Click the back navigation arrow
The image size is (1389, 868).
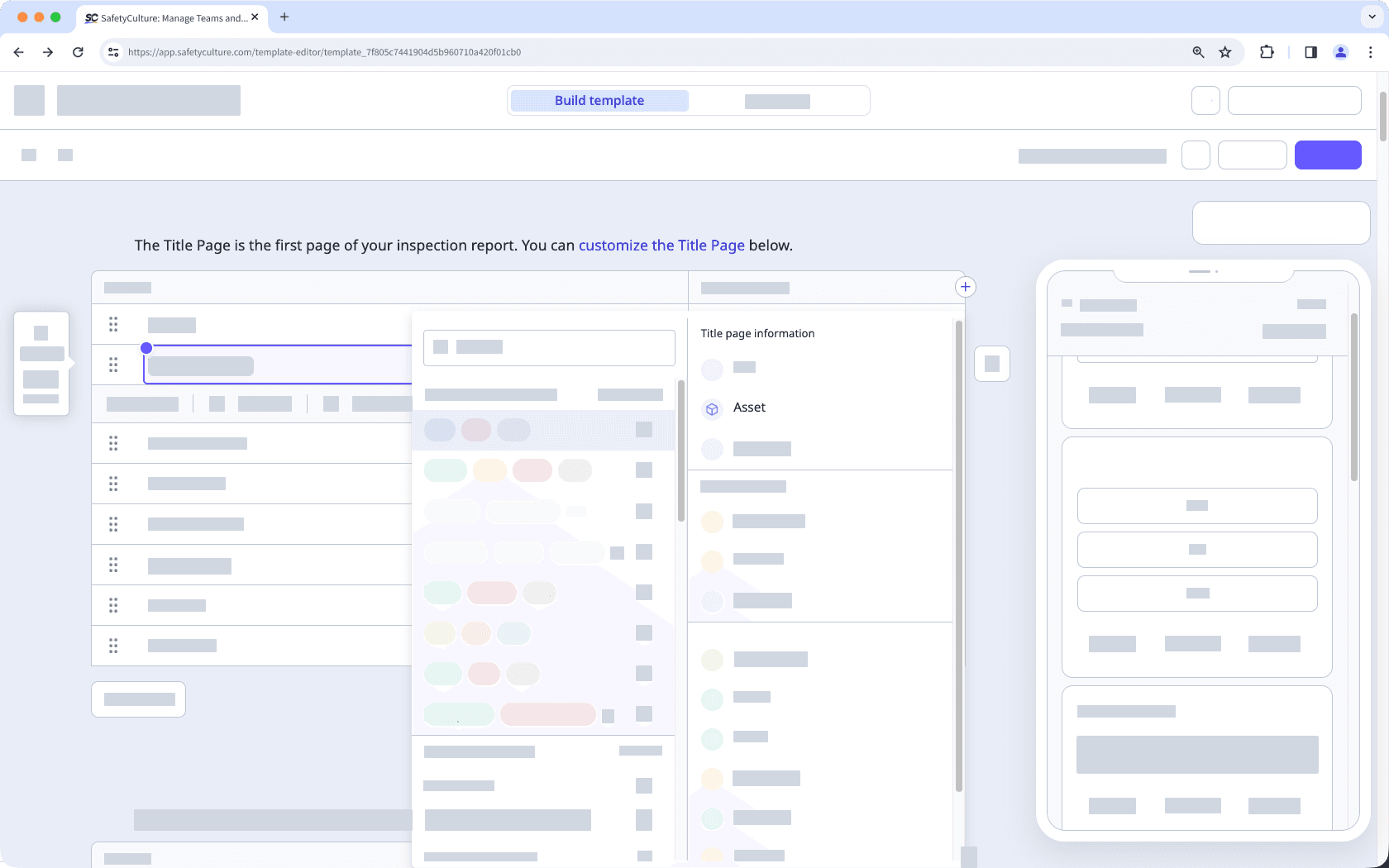(x=18, y=51)
